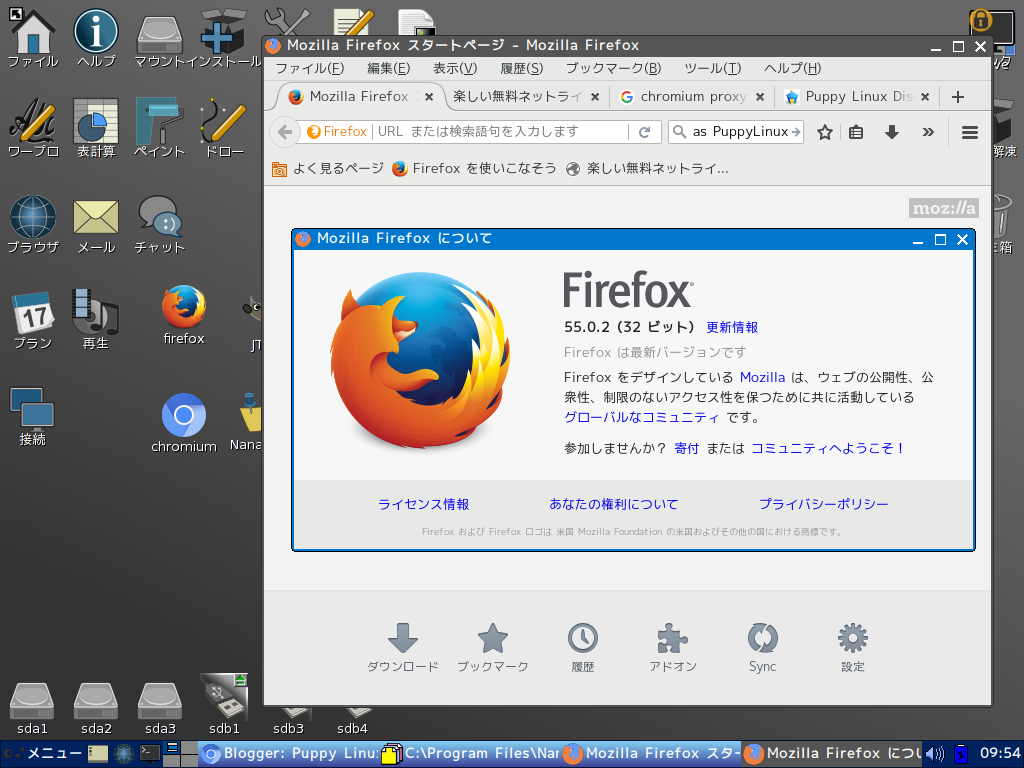Open the あなたの権利について link
The width and height of the screenshot is (1024, 768).
613,504
